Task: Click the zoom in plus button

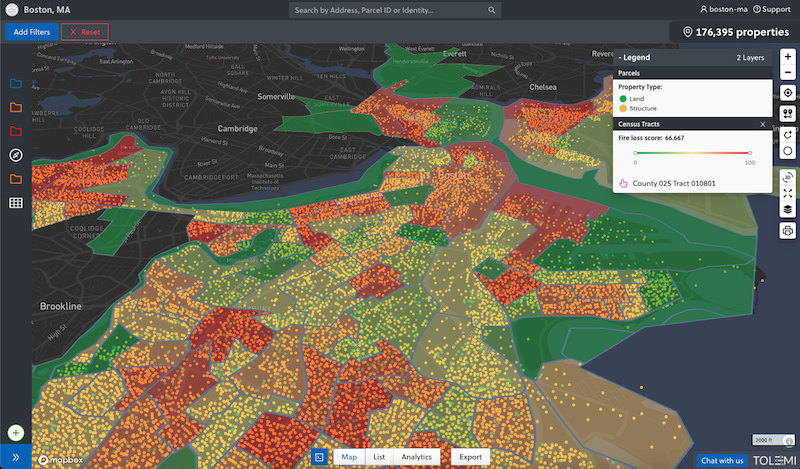Action: (x=788, y=58)
